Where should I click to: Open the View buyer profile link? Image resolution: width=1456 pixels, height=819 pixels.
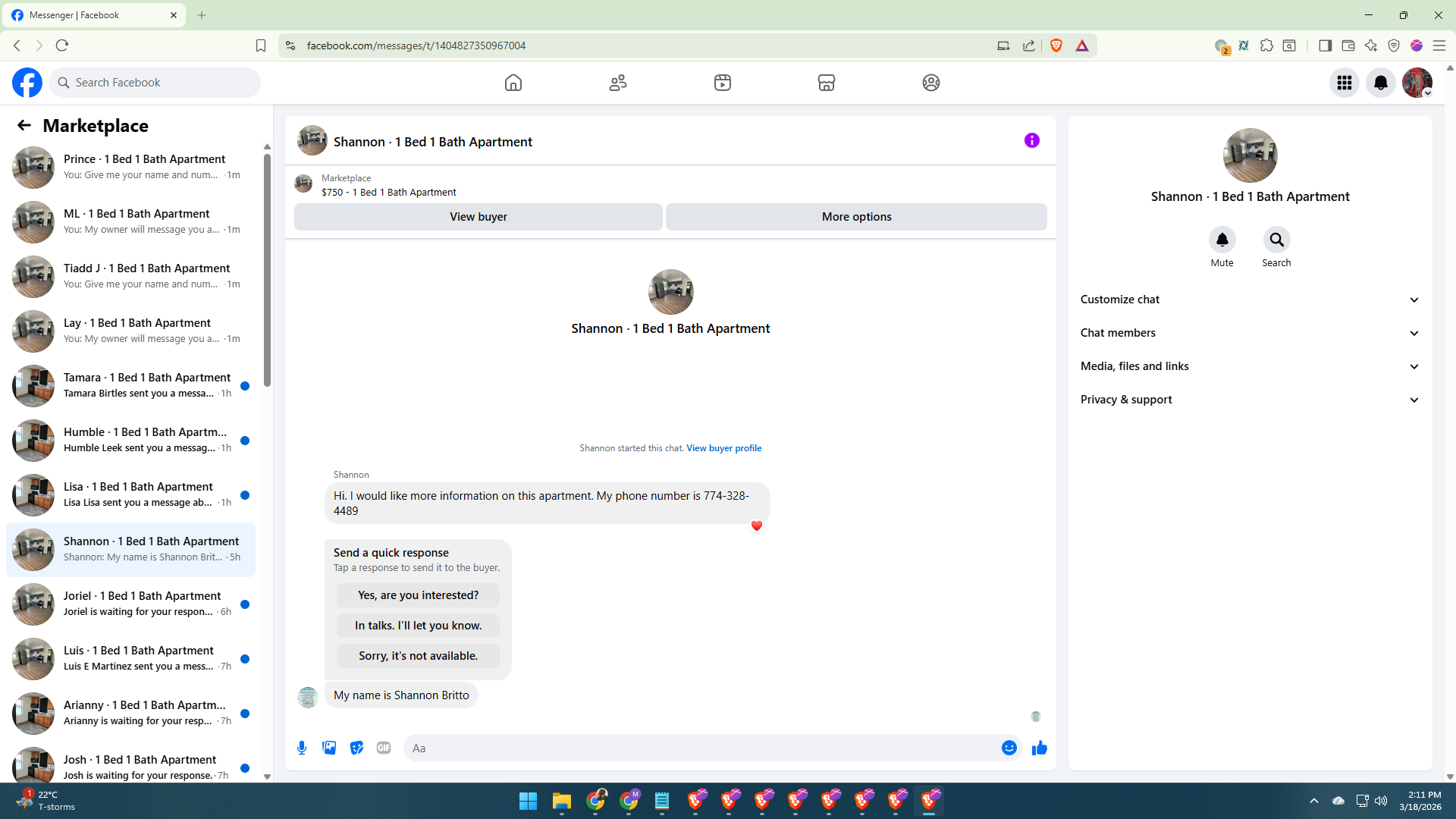pyautogui.click(x=723, y=448)
